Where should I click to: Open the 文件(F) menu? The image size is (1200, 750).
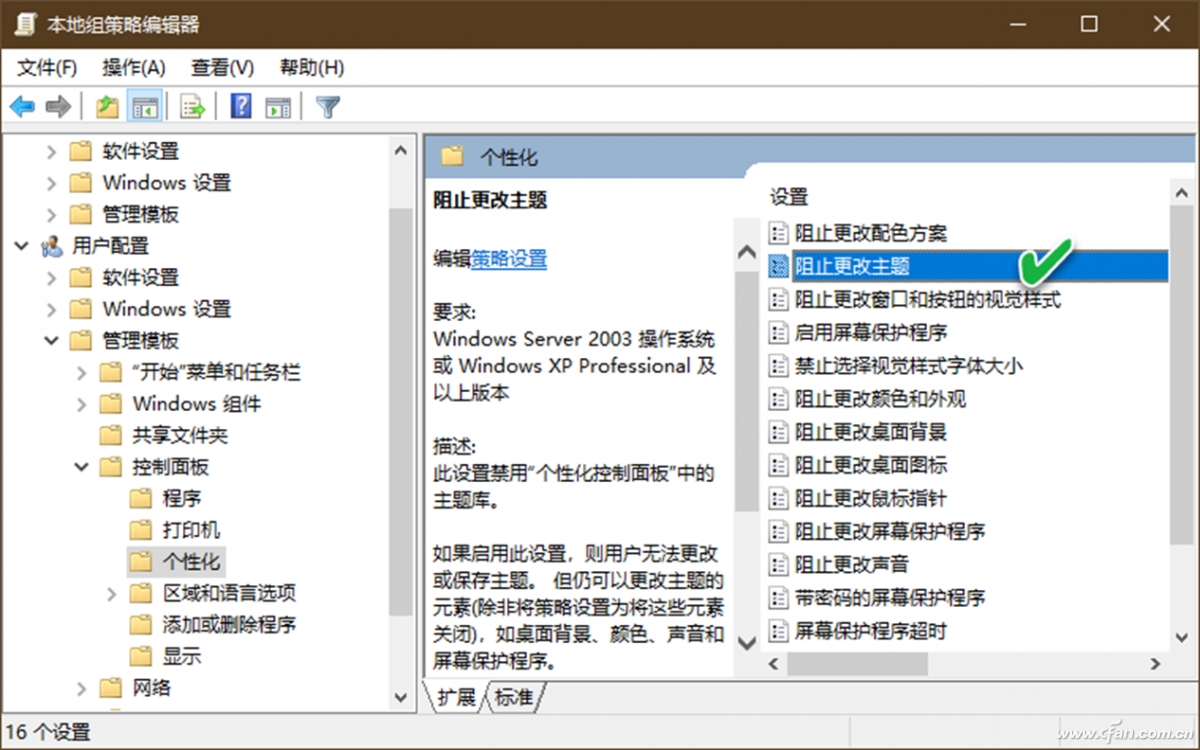click(x=47, y=68)
